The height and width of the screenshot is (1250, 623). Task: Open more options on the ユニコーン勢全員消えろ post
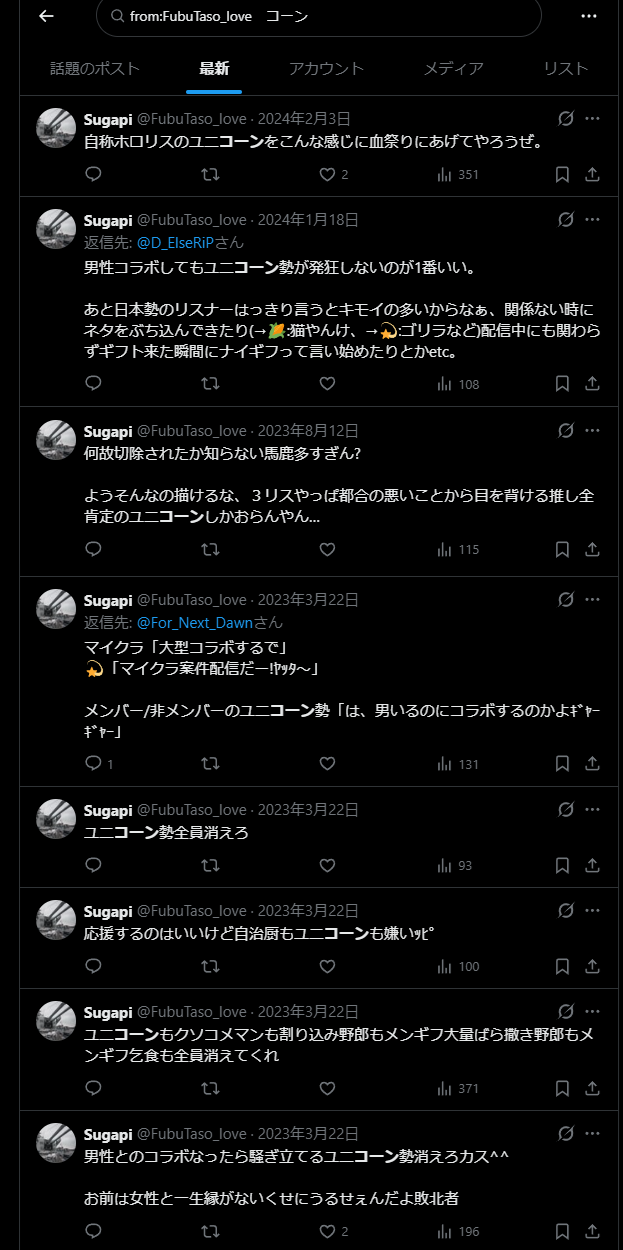[x=592, y=808]
